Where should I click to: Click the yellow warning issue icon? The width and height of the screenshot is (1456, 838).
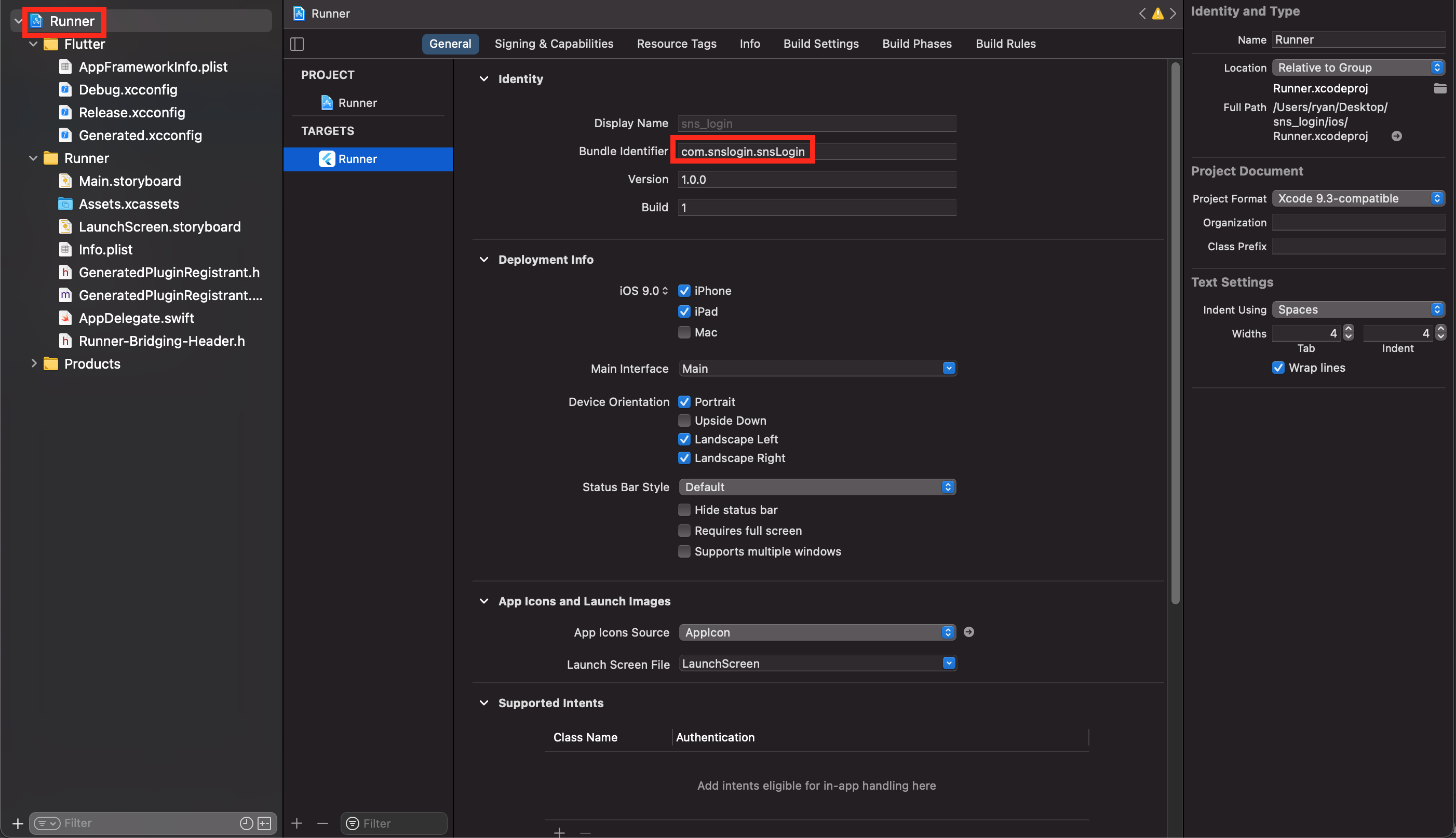point(1157,13)
